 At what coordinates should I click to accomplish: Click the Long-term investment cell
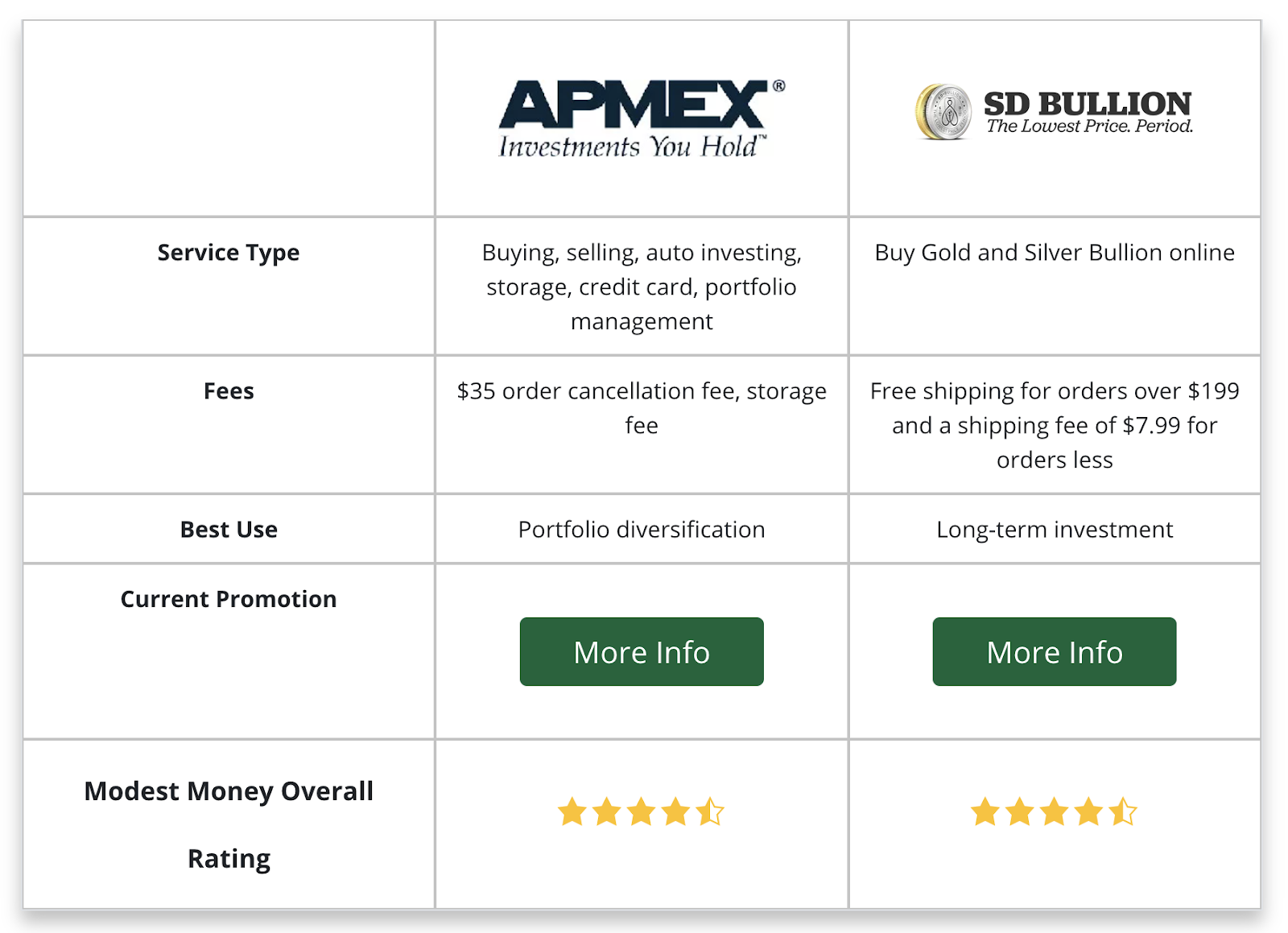pos(1055,530)
